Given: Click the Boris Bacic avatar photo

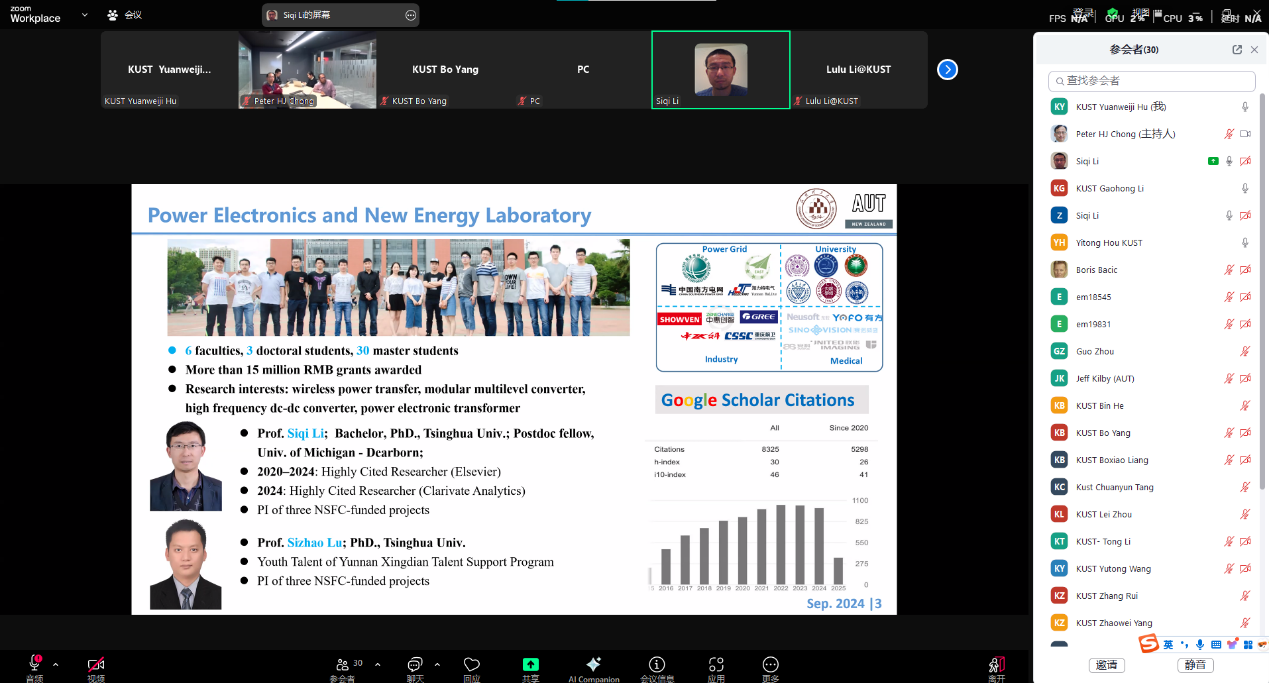Looking at the screenshot, I should 1059,270.
